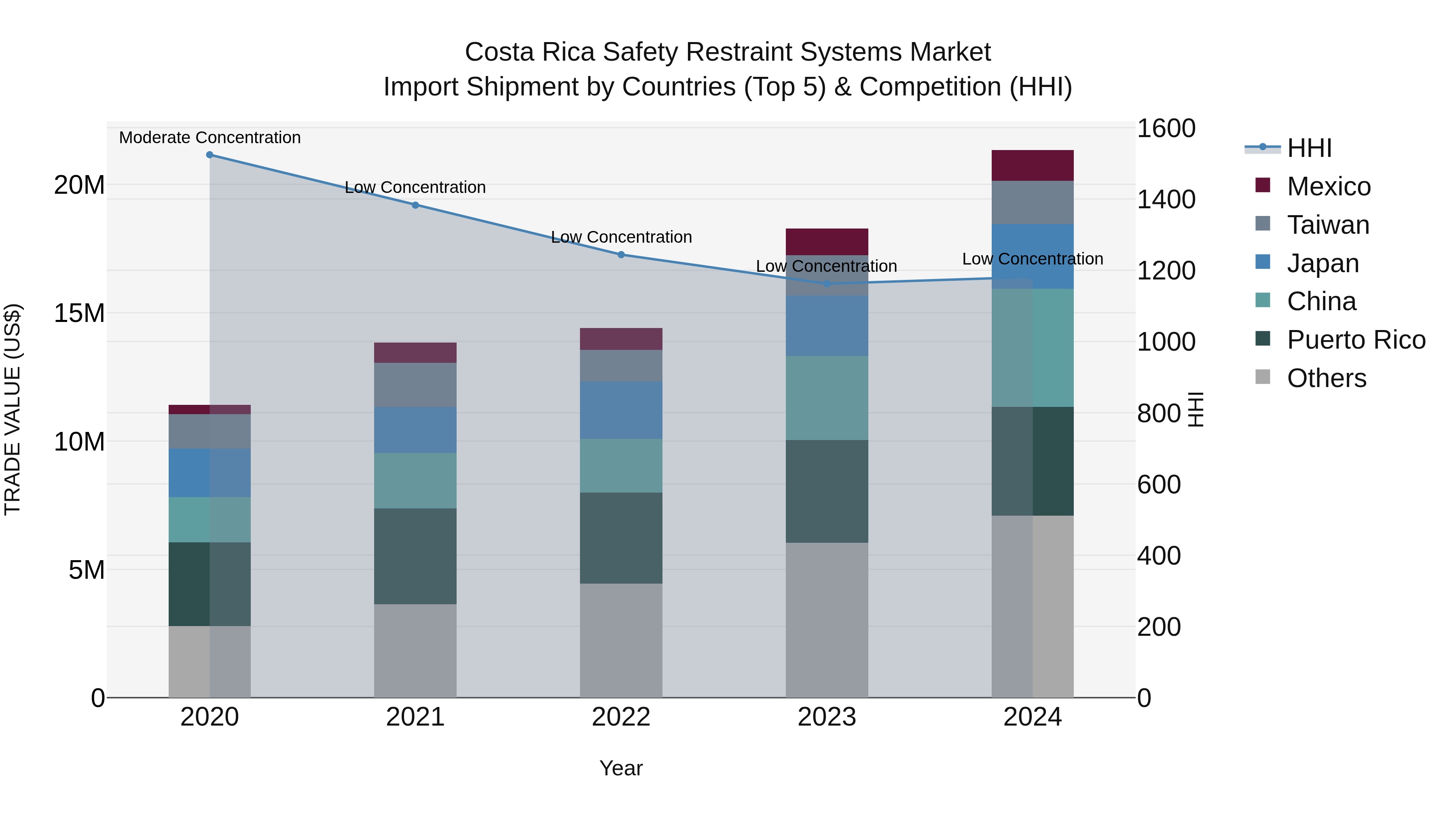Click the Low Concentration label above 2023
This screenshot has height=819, width=1456.
coord(827,266)
